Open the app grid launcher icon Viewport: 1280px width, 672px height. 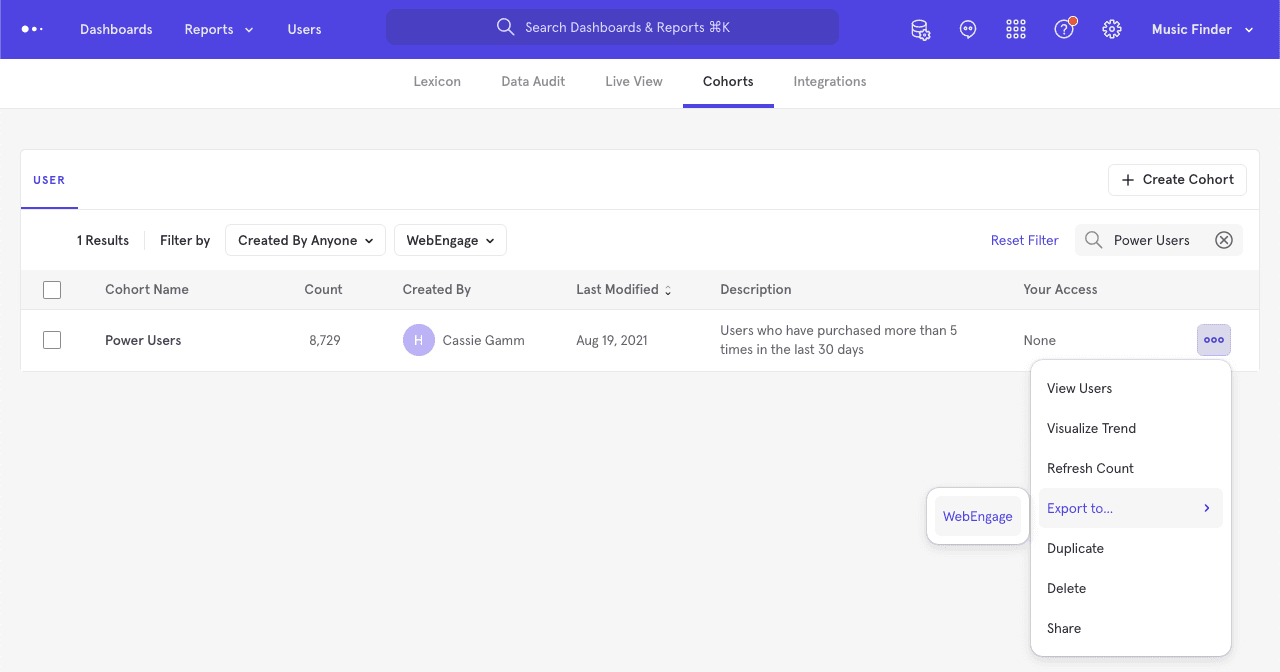[1015, 29]
